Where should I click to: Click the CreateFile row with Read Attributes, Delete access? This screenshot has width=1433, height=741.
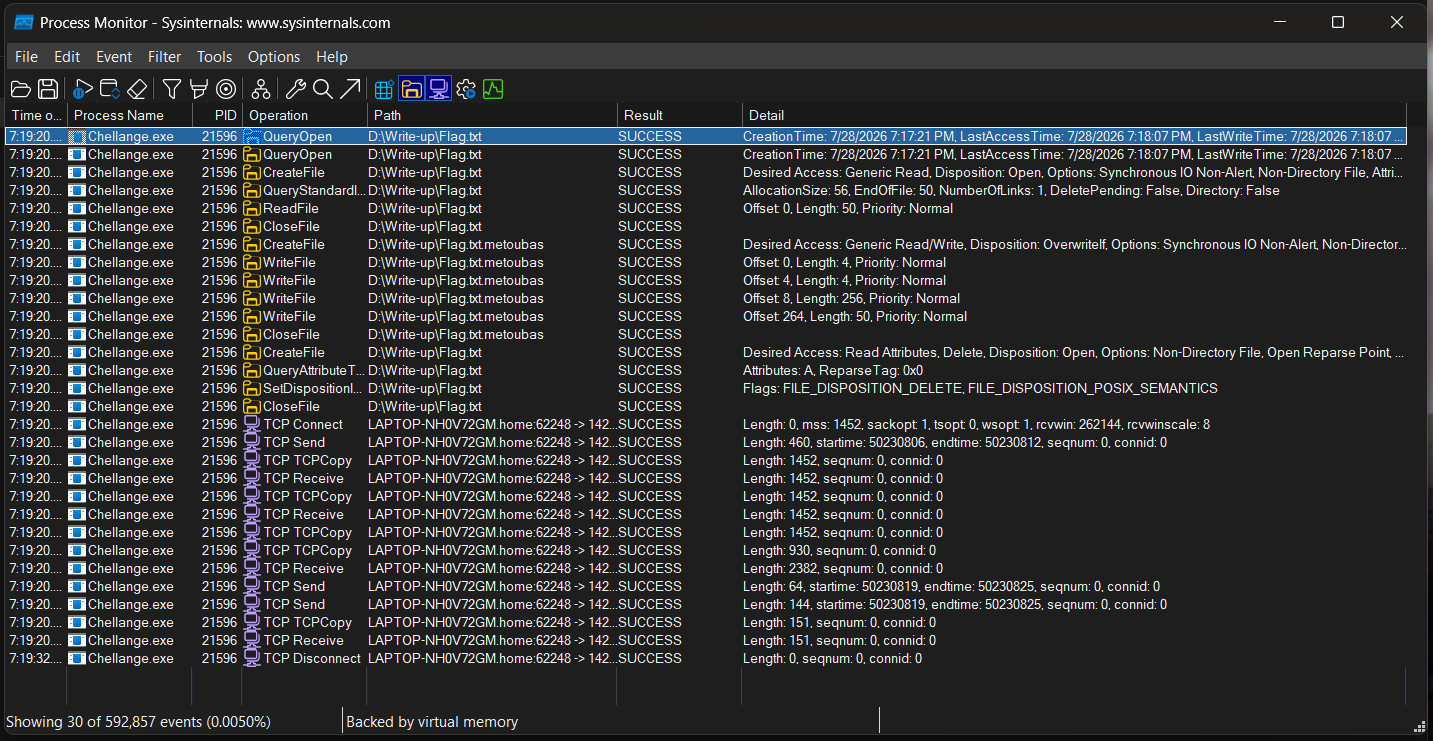click(706, 352)
